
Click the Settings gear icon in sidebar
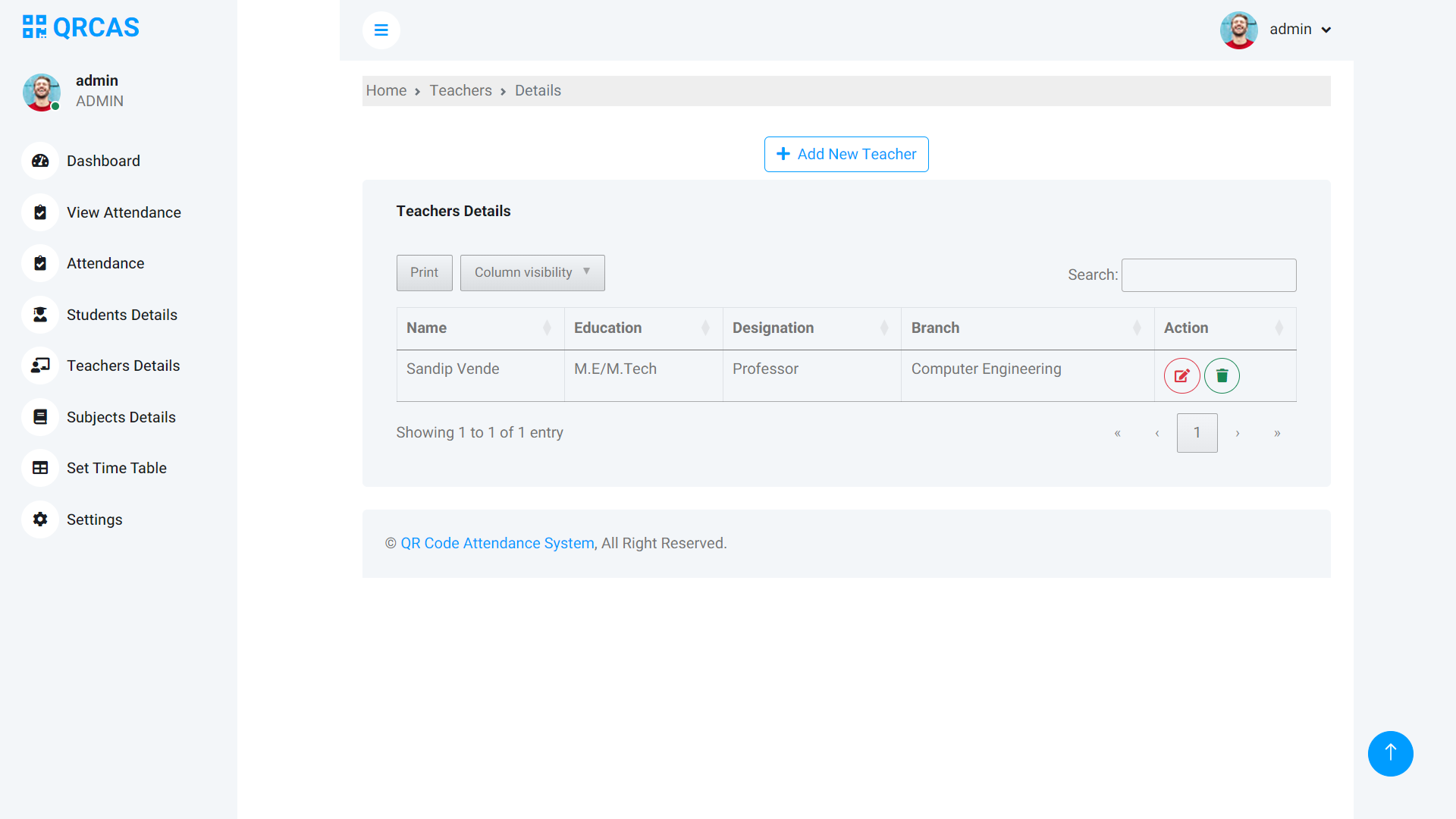coord(40,519)
